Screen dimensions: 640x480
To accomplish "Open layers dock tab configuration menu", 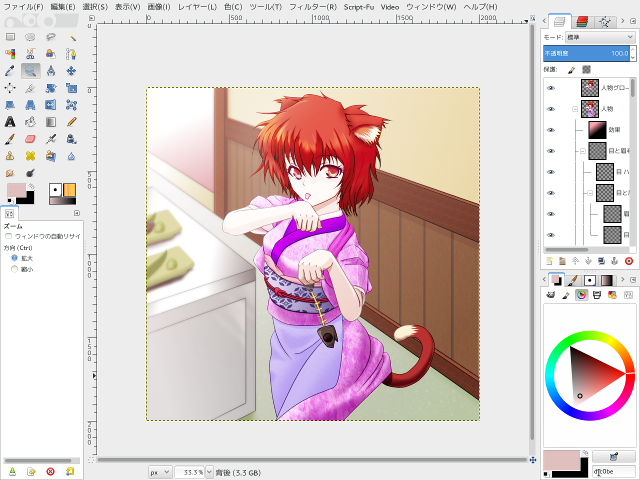I will (x=633, y=21).
